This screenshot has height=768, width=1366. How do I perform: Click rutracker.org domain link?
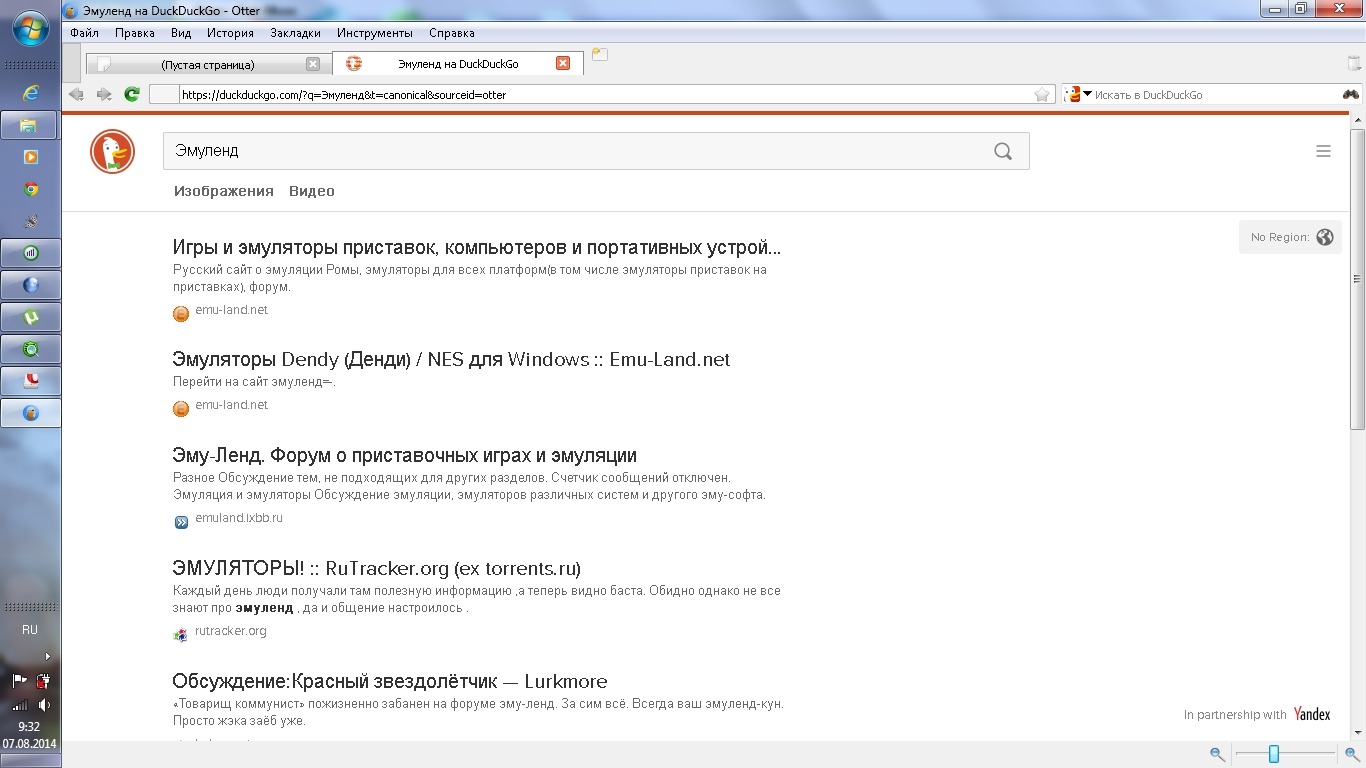pos(231,631)
